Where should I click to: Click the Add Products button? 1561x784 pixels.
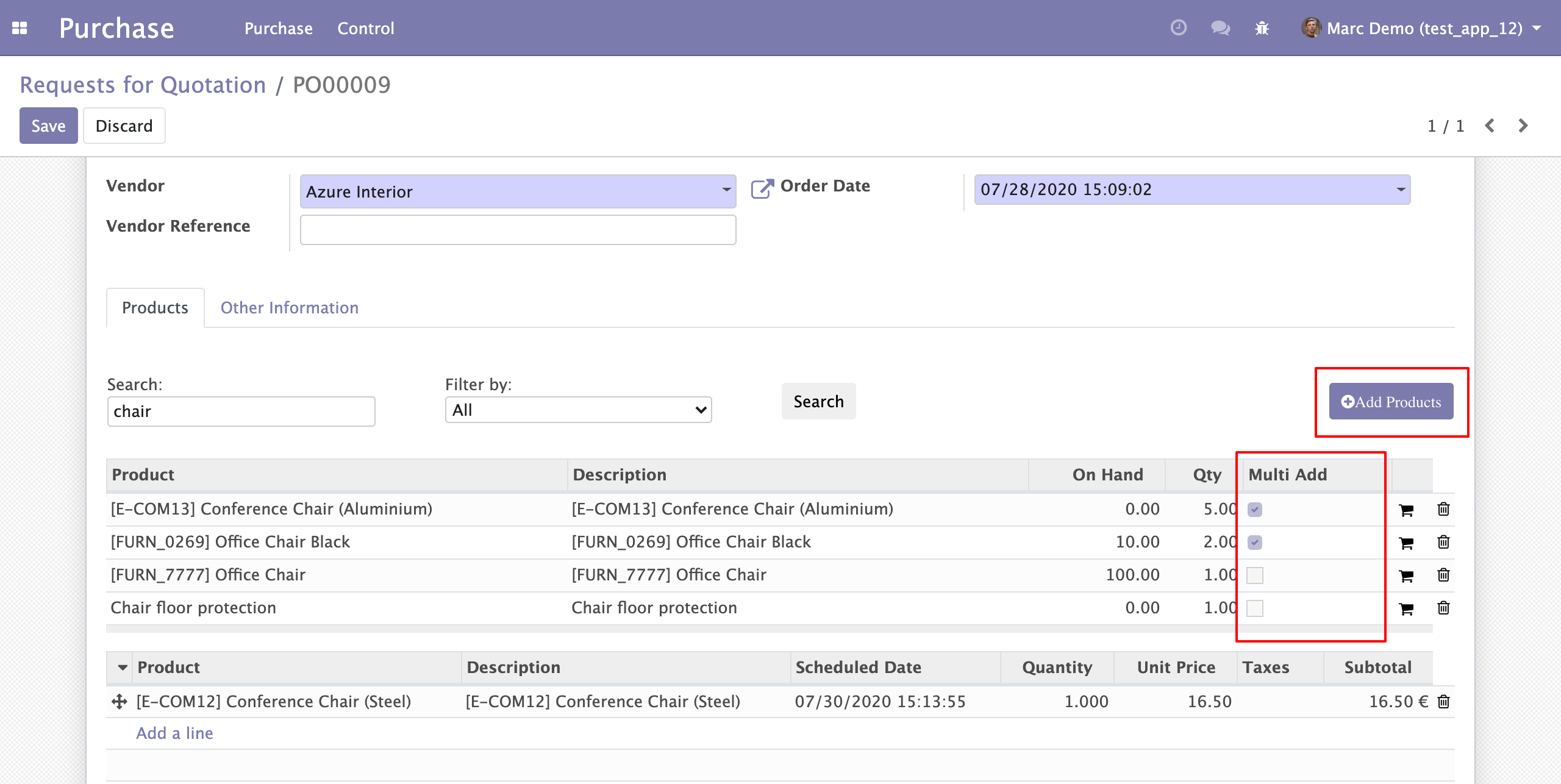click(1391, 402)
